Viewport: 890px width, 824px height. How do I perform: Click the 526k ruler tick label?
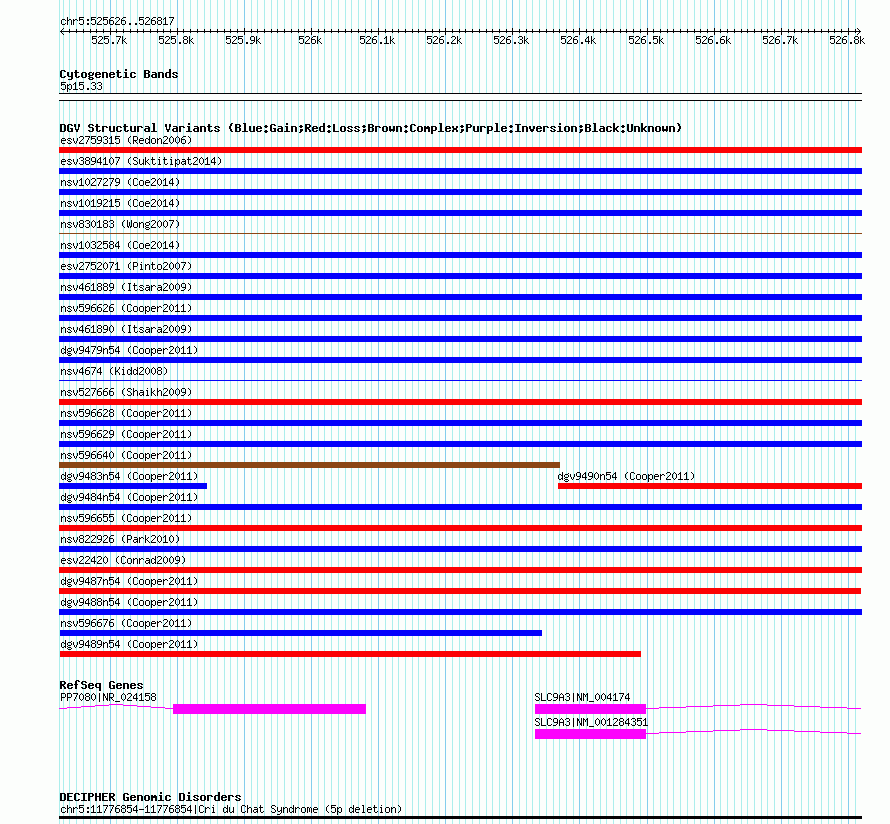coord(310,40)
